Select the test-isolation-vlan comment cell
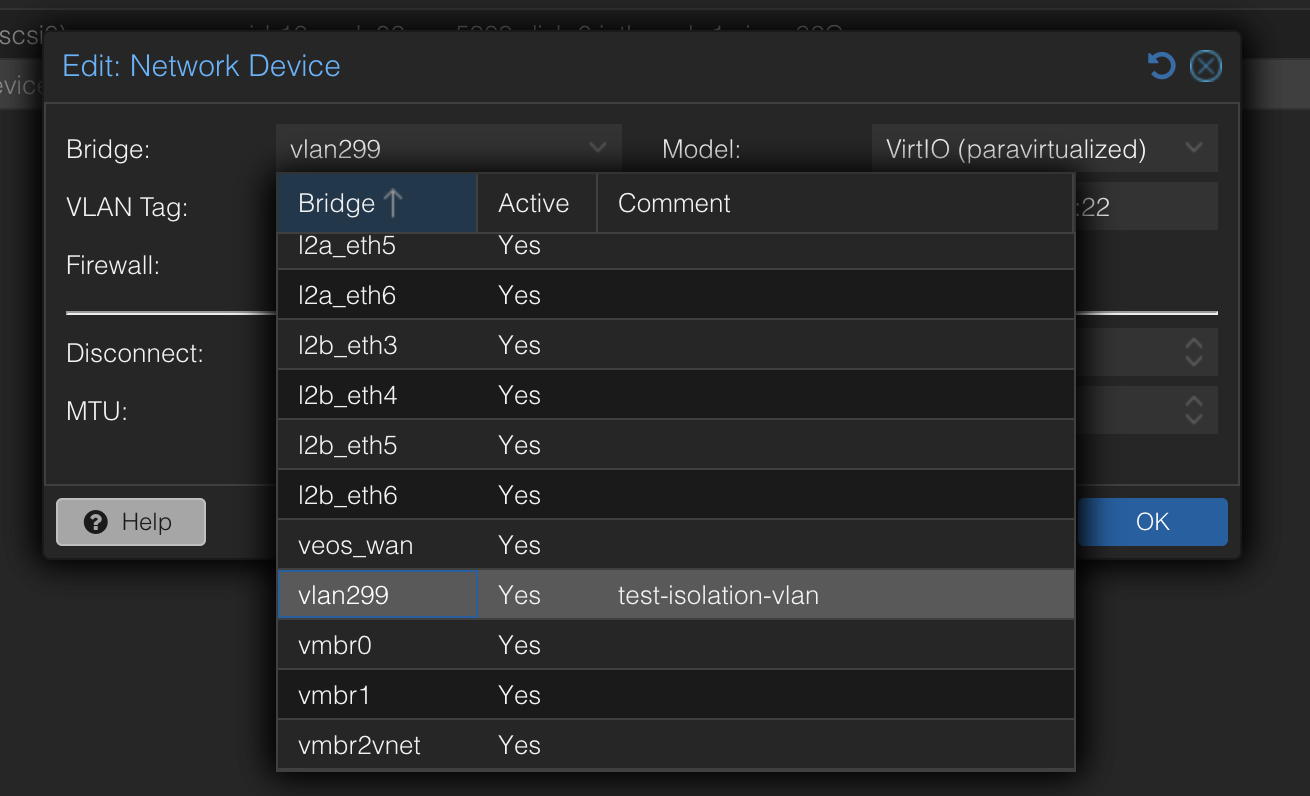Screen dimensions: 1310x796 click(718, 594)
